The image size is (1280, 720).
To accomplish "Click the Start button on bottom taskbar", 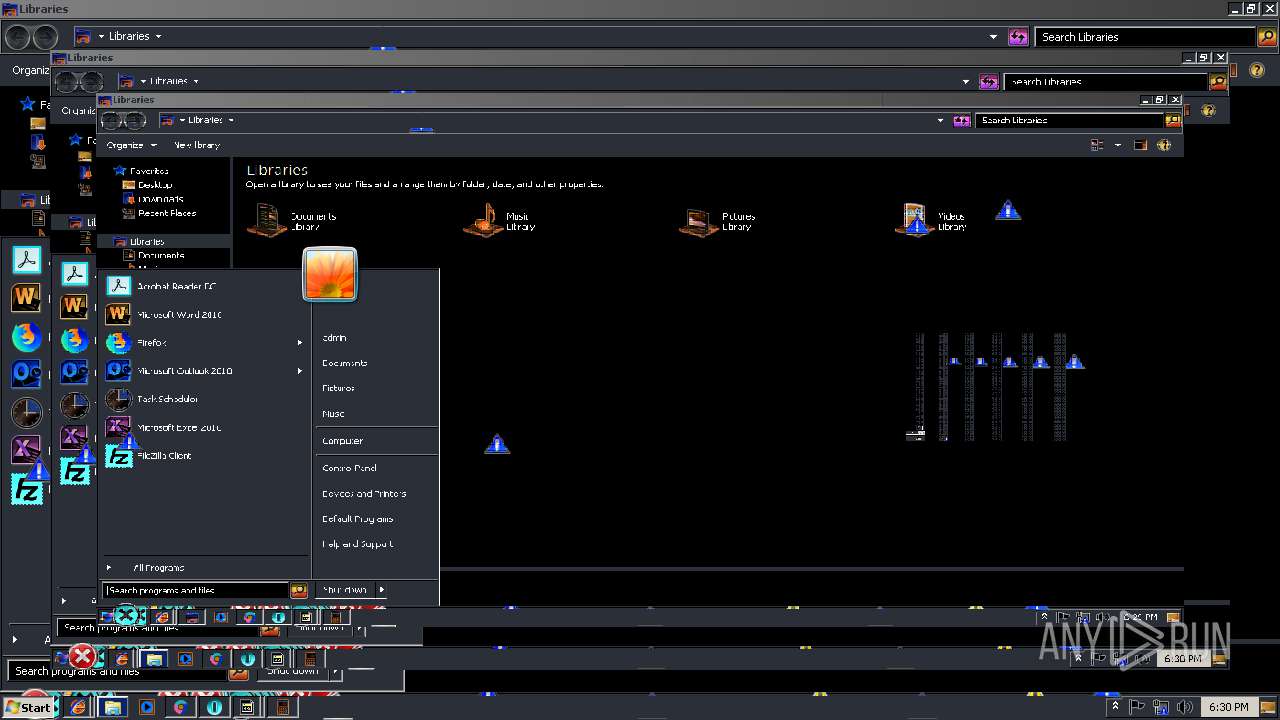I will (x=28, y=707).
